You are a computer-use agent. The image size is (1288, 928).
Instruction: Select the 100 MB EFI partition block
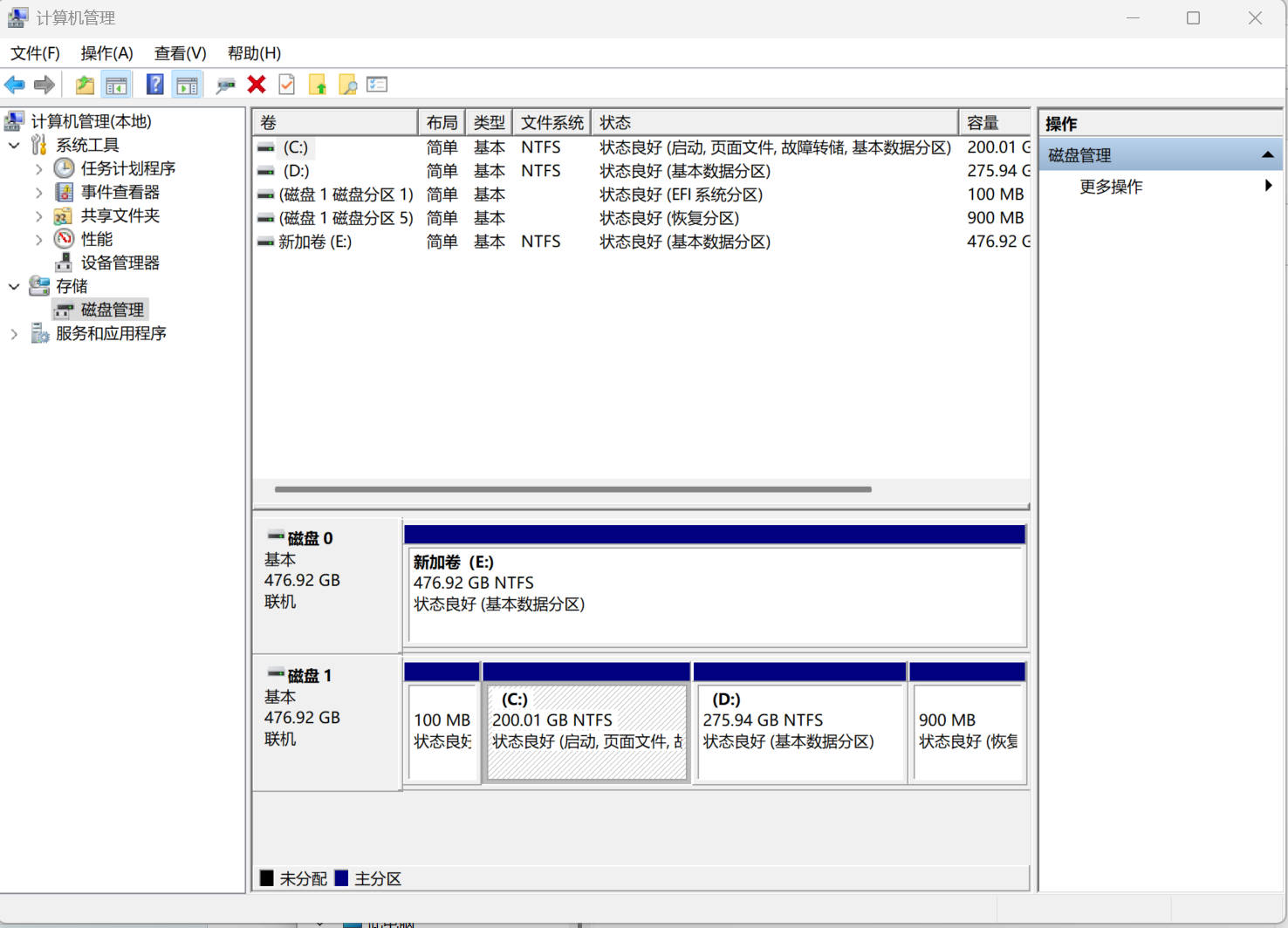point(442,722)
